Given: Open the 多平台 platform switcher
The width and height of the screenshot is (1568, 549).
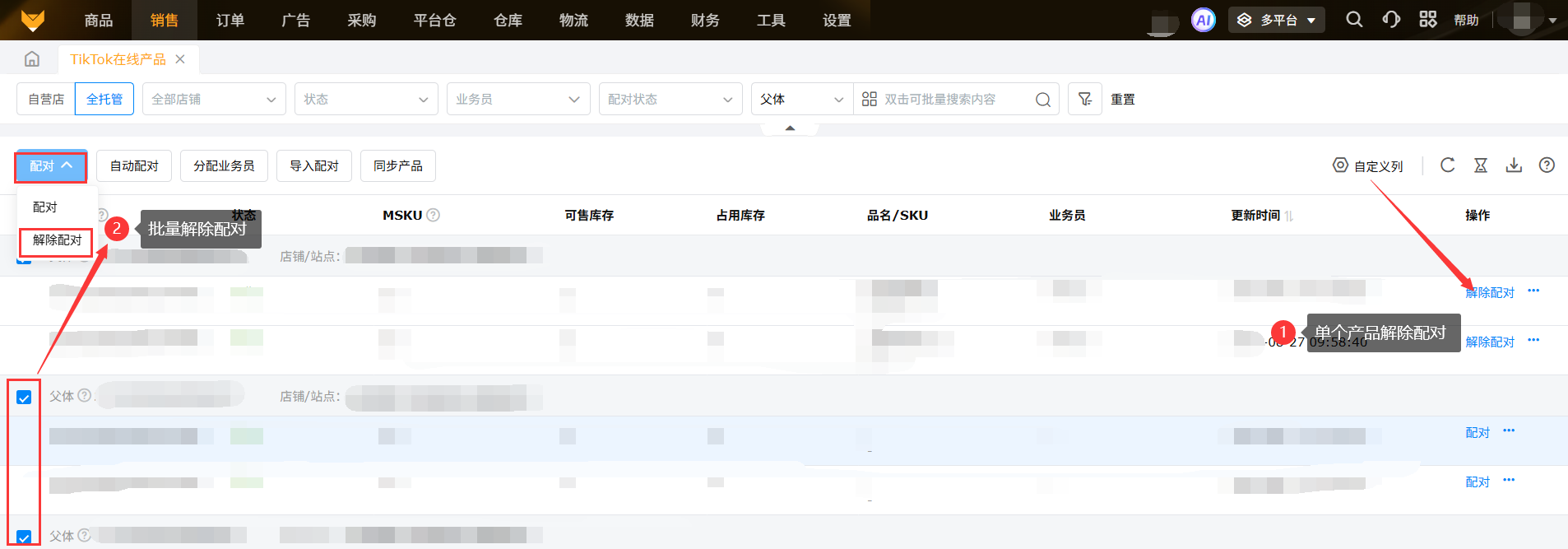Looking at the screenshot, I should (x=1276, y=20).
